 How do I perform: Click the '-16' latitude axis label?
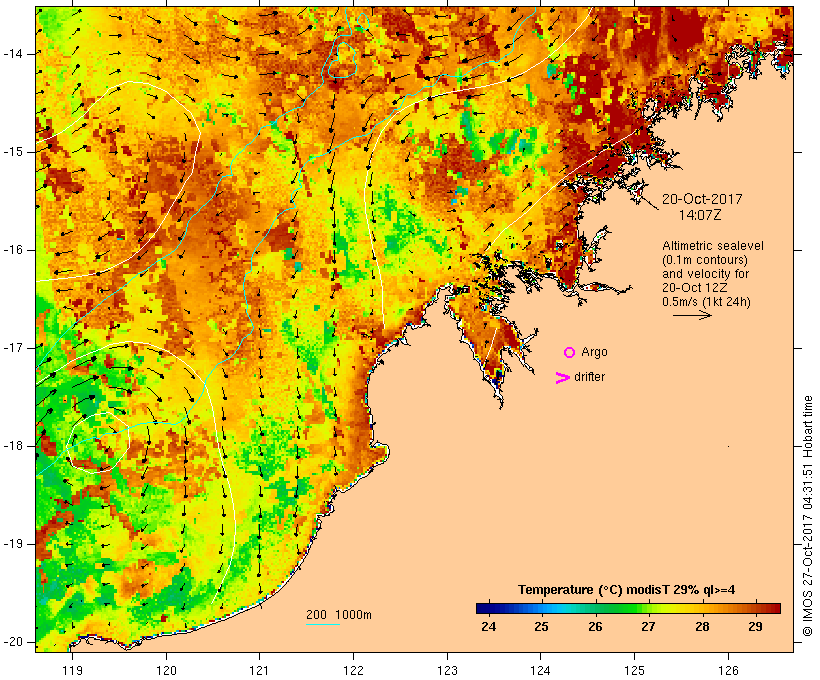(x=13, y=250)
